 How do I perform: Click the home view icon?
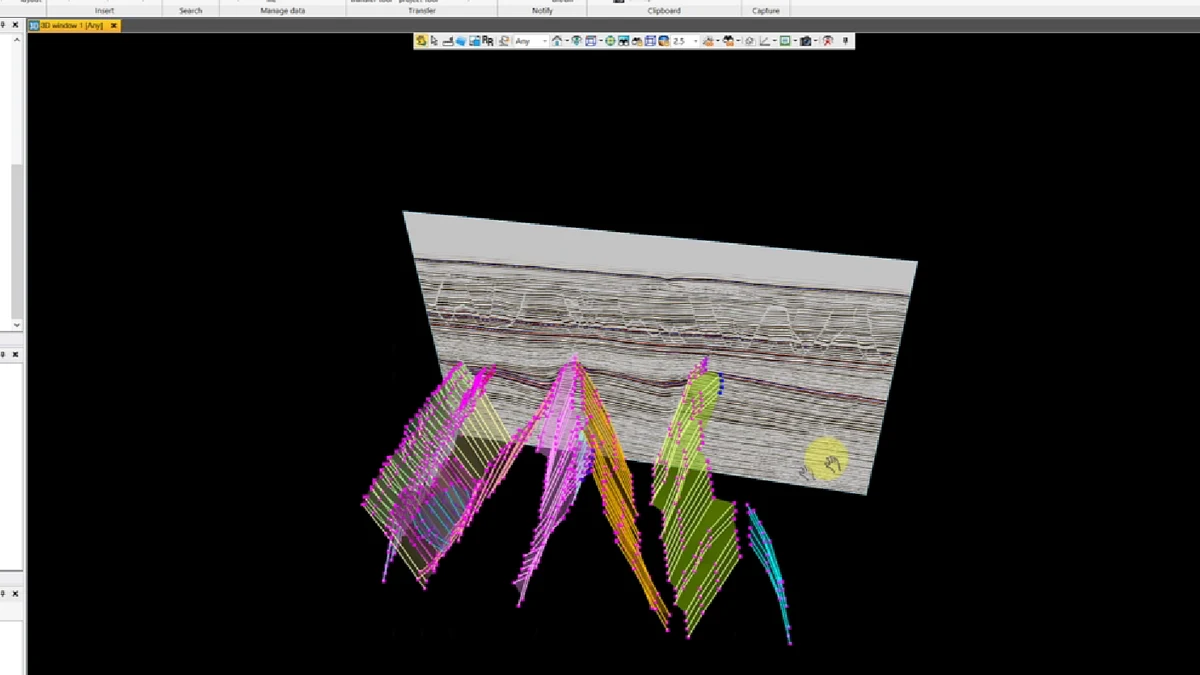pos(557,41)
